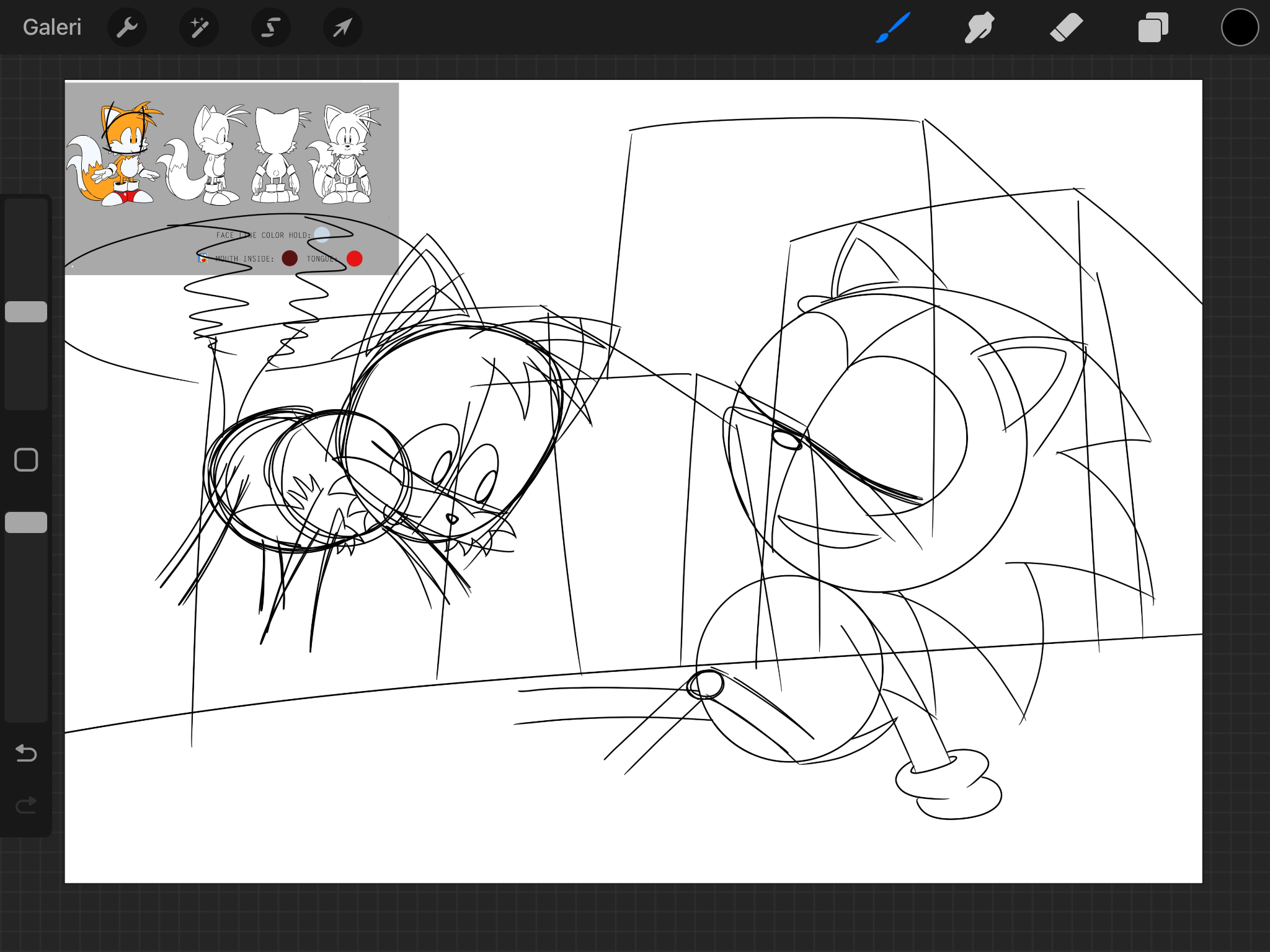Open the black active color picker
1270x952 pixels.
1240,27
